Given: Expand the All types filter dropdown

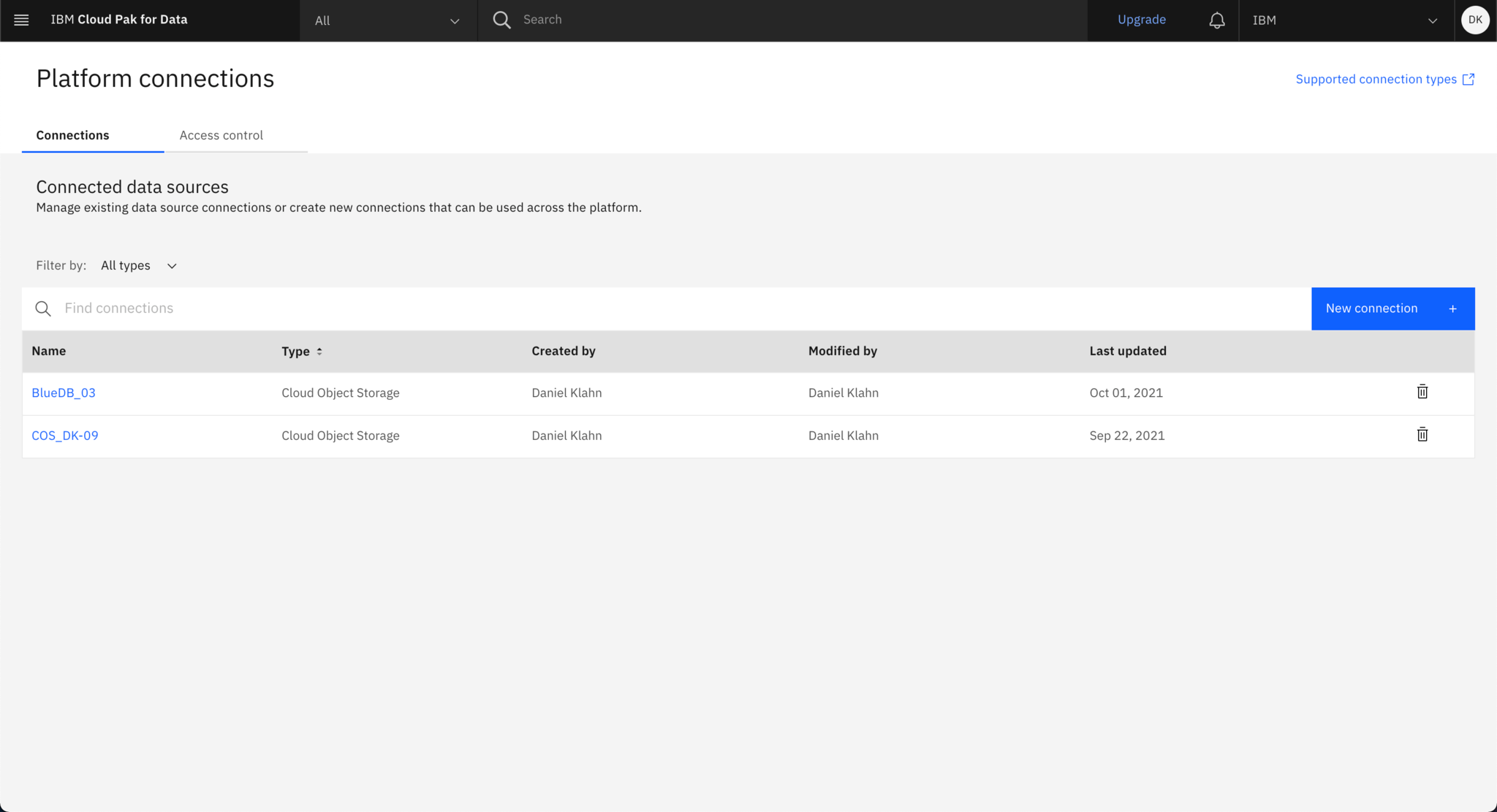Looking at the screenshot, I should pyautogui.click(x=138, y=265).
